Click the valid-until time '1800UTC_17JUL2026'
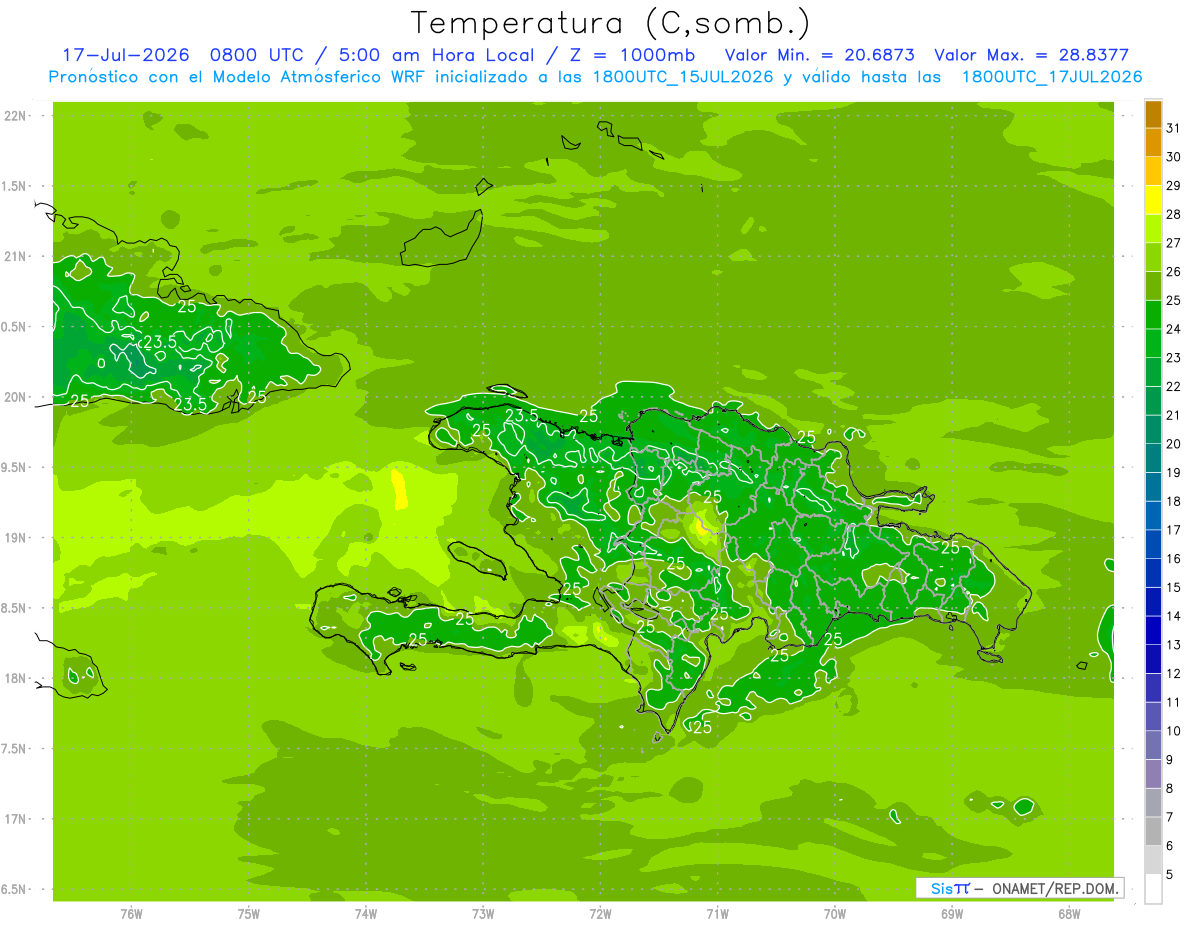This screenshot has height=927, width=1200. (1050, 77)
